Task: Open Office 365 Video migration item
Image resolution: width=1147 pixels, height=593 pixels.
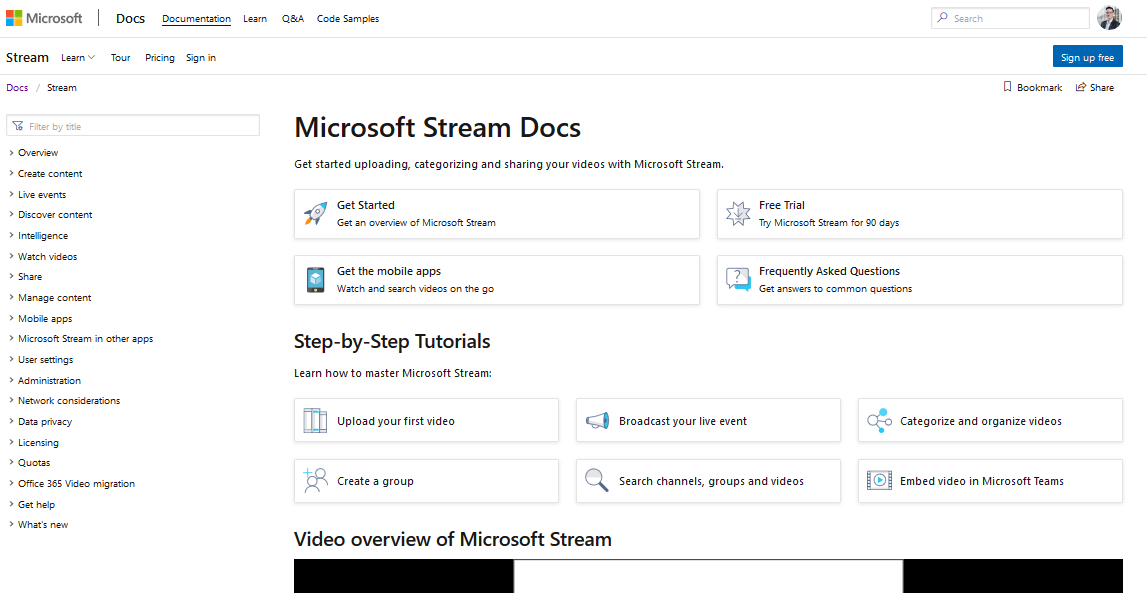Action: [x=77, y=483]
